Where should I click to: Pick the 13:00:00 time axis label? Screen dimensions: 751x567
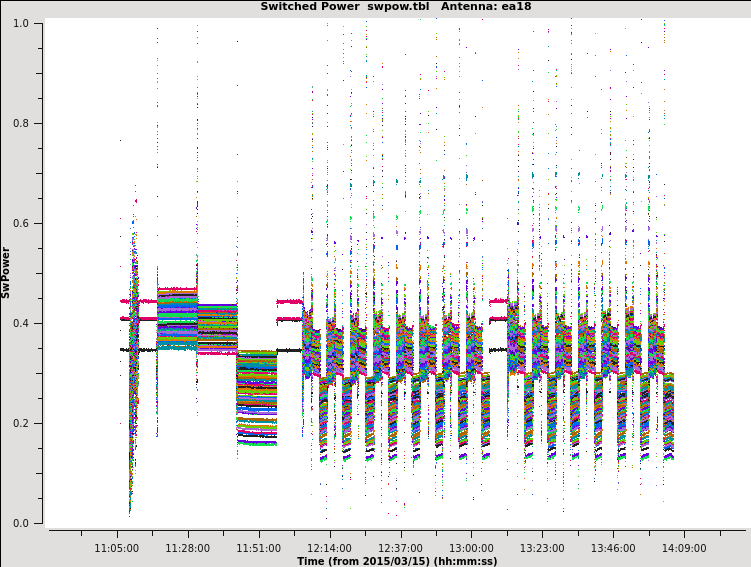[471, 548]
